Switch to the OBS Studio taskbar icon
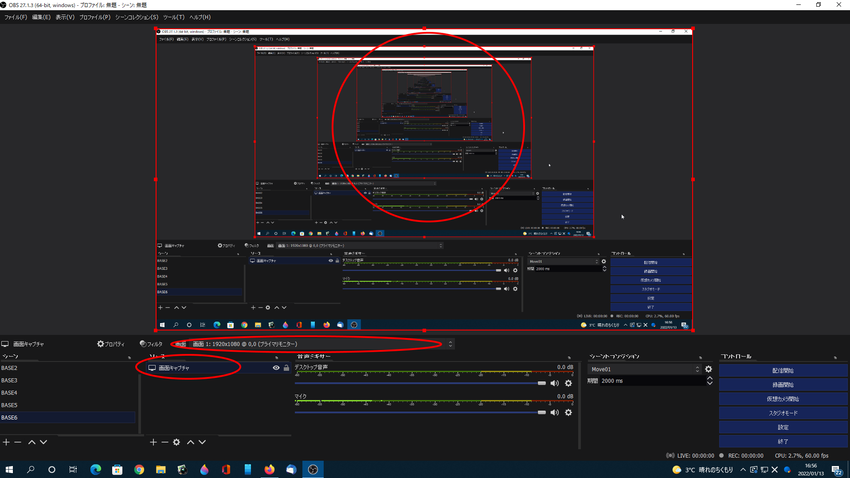850x478 pixels. pyautogui.click(x=313, y=469)
